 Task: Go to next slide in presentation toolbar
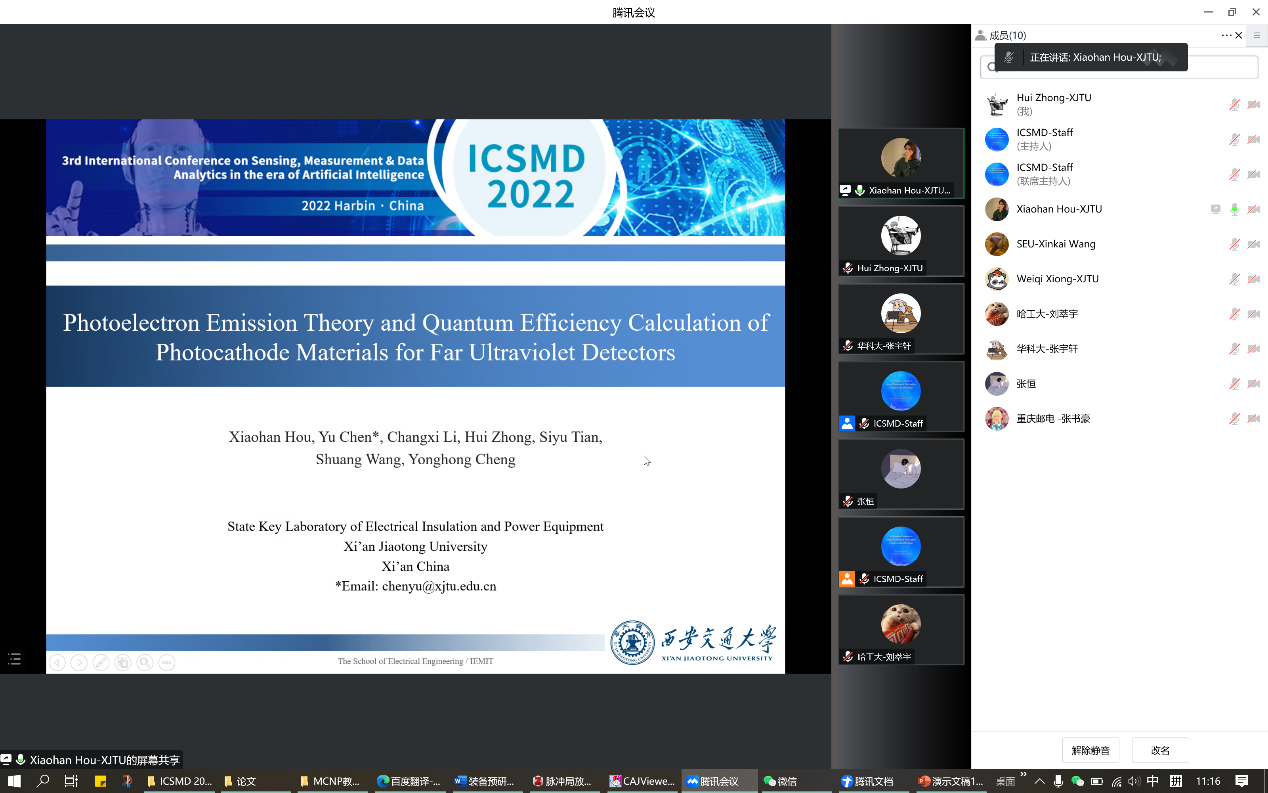click(x=79, y=662)
